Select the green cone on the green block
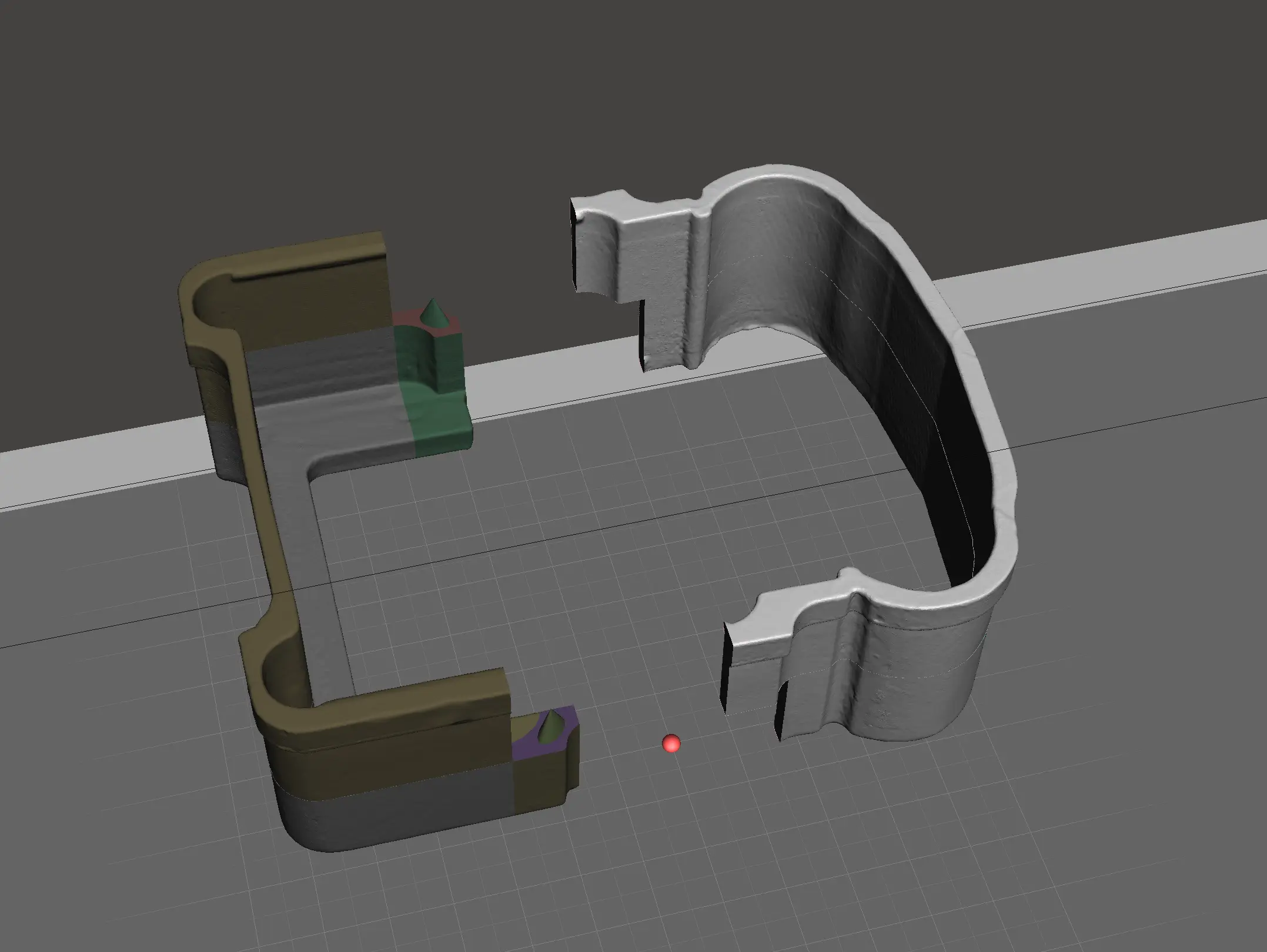 [434, 313]
